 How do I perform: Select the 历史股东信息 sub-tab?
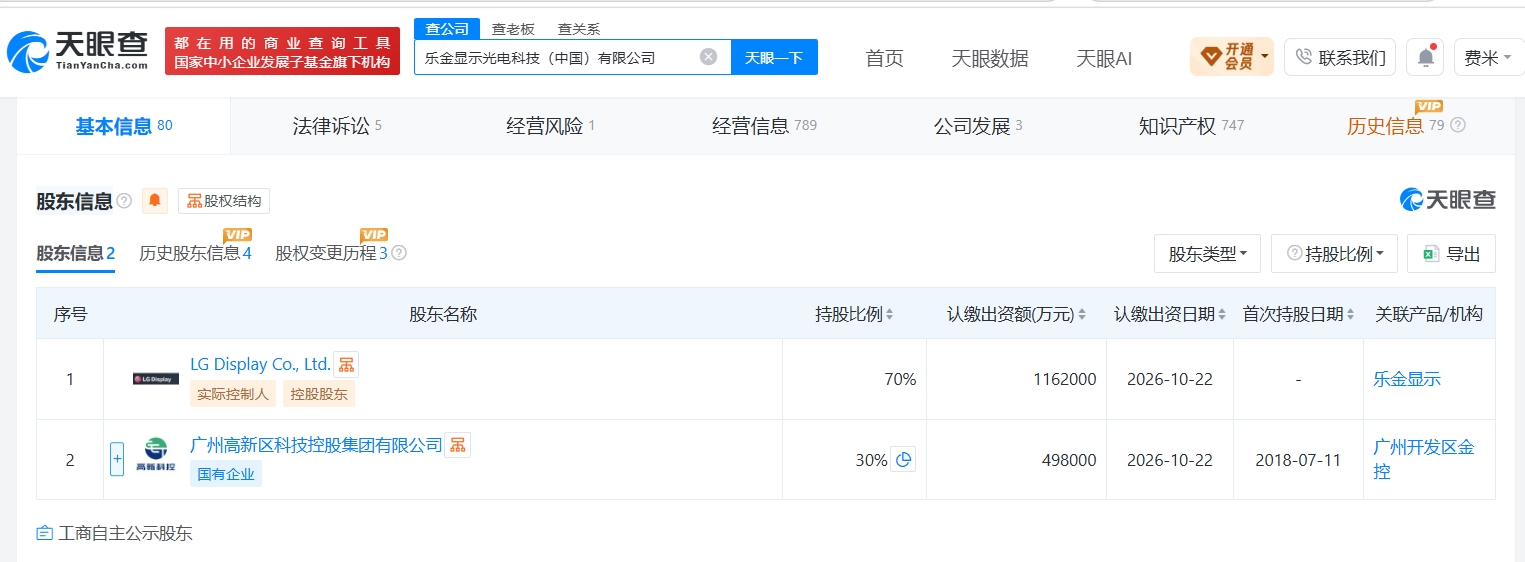pyautogui.click(x=195, y=253)
